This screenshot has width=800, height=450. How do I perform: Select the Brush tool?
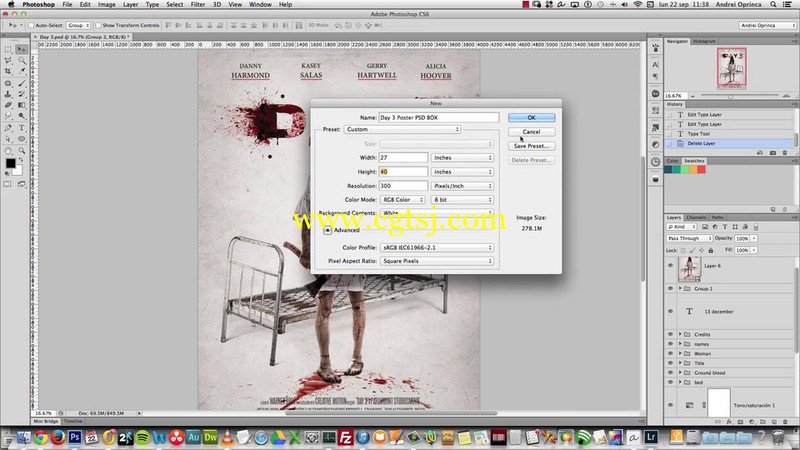point(21,83)
